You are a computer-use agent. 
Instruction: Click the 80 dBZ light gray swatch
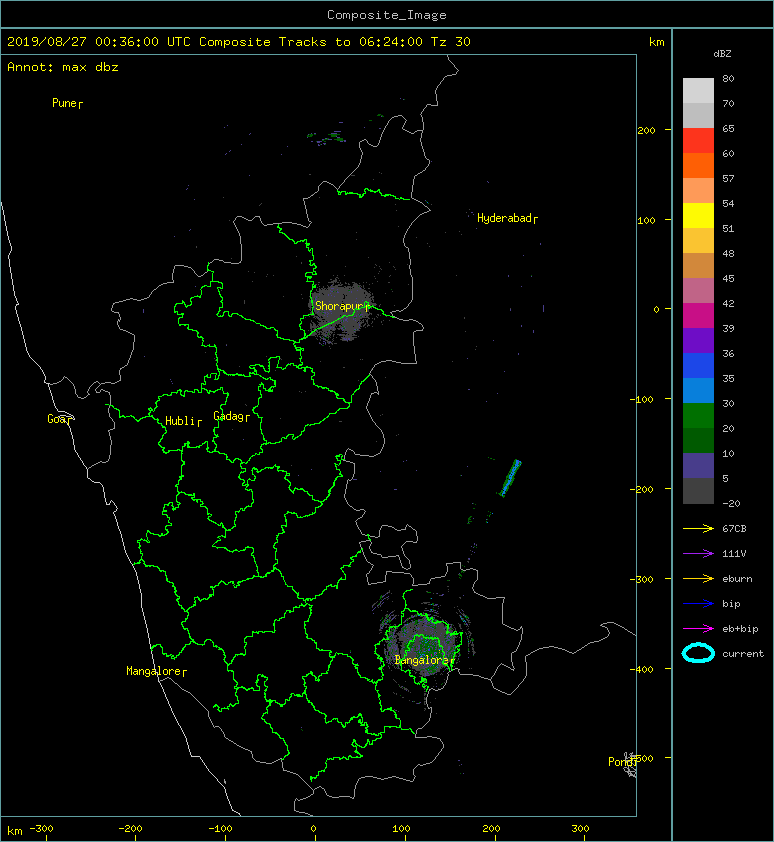[x=698, y=90]
